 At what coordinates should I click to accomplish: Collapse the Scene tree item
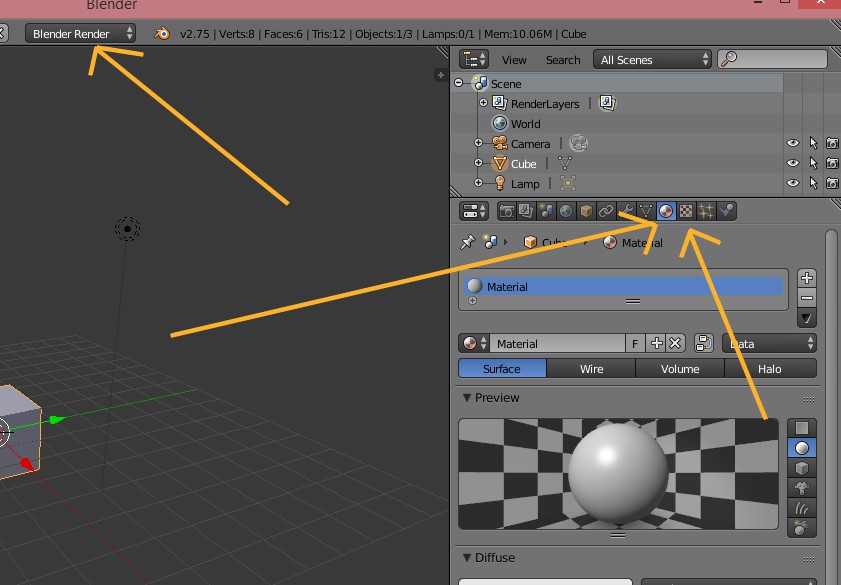pos(459,83)
